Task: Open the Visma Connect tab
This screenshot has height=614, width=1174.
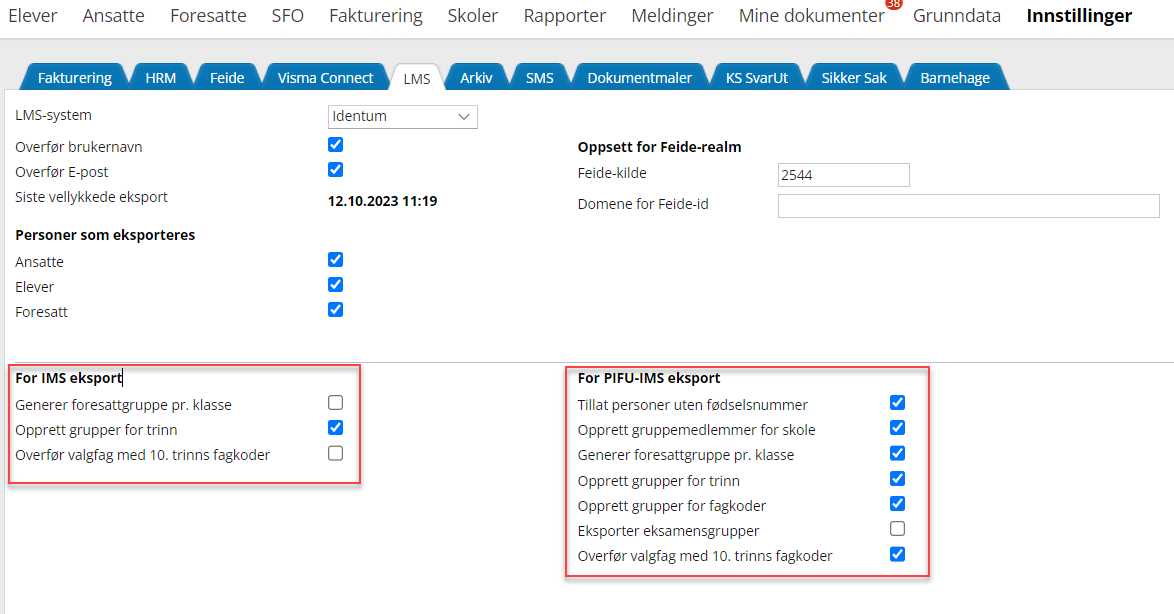Action: click(x=325, y=78)
